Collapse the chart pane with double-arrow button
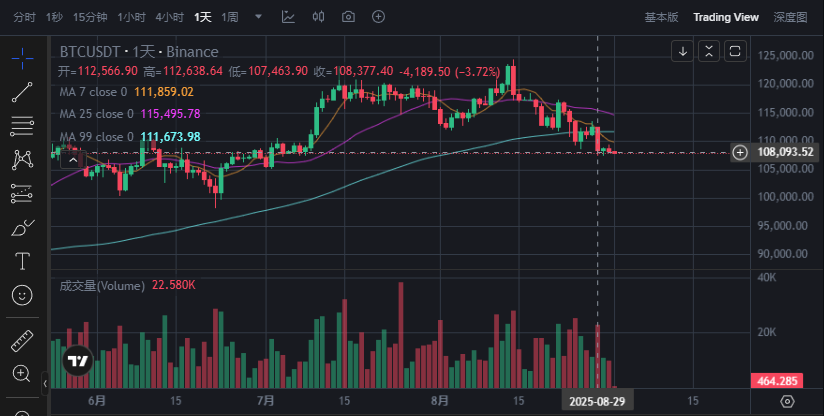The width and height of the screenshot is (824, 416). [708, 51]
